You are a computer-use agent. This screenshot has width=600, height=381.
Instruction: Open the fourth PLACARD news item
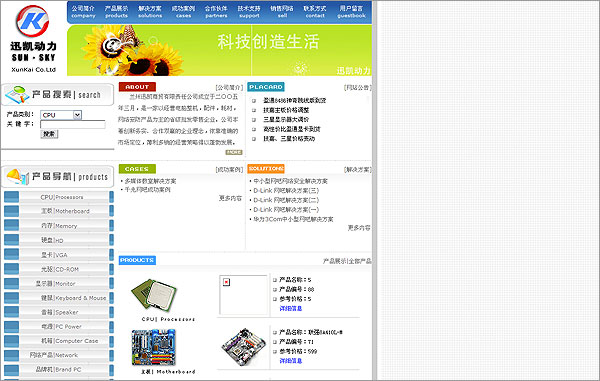point(292,129)
